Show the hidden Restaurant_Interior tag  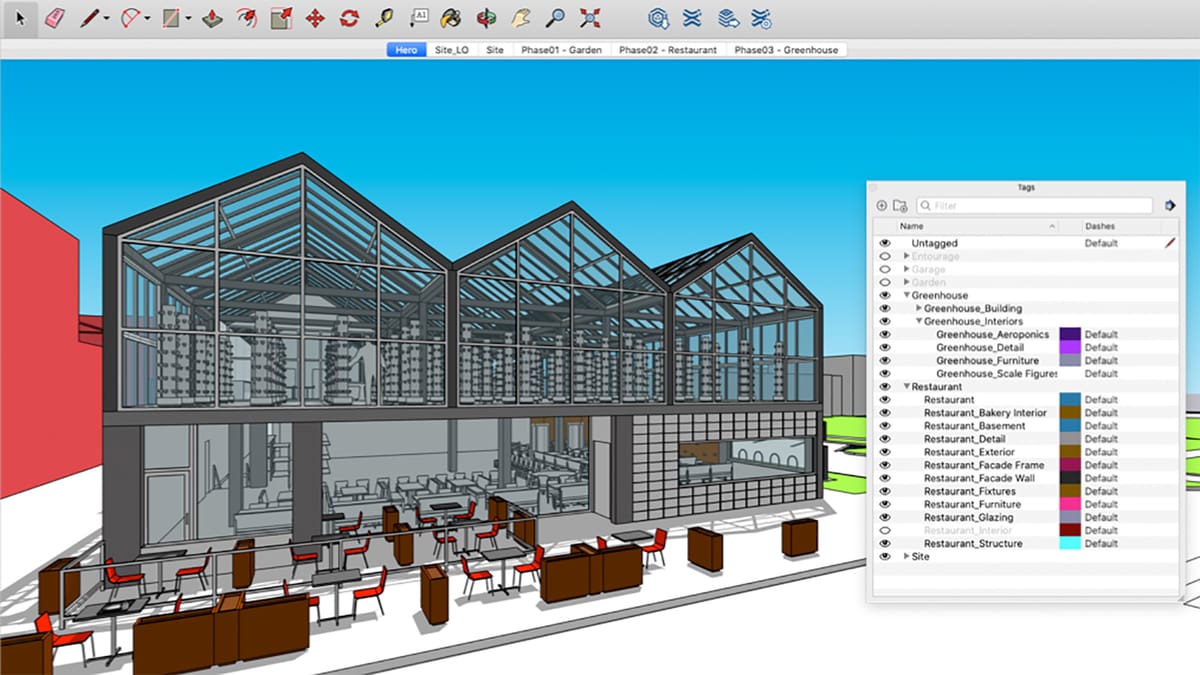tap(884, 531)
